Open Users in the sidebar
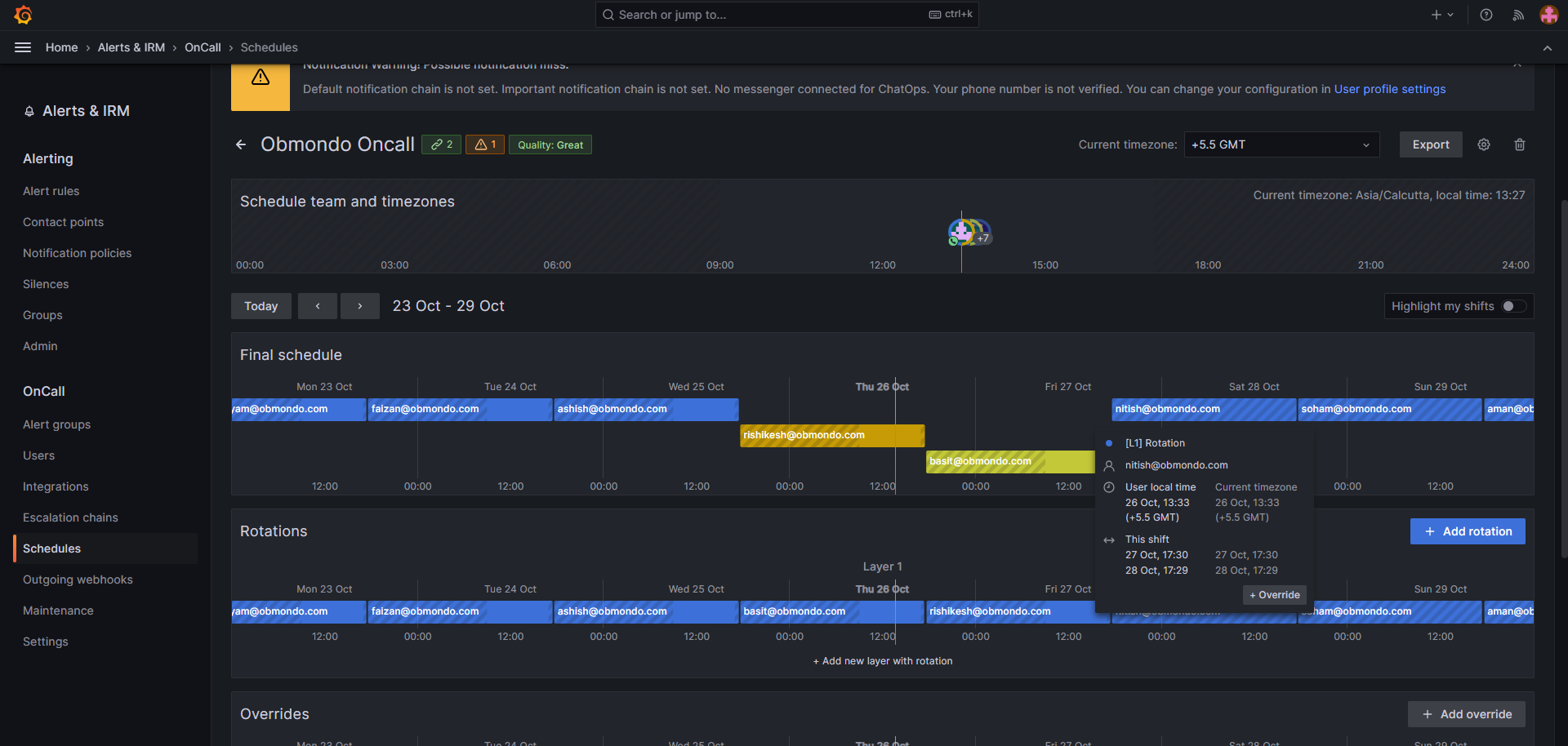This screenshot has height=746, width=1568. pyautogui.click(x=39, y=455)
